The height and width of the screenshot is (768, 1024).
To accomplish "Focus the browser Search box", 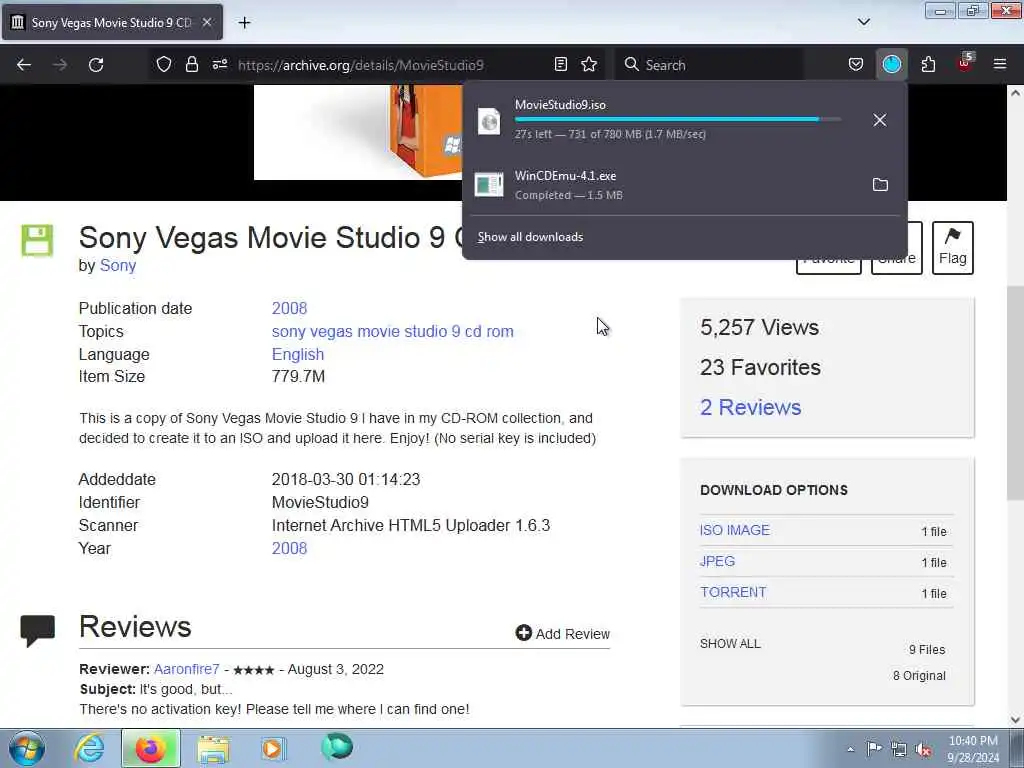I will [709, 65].
